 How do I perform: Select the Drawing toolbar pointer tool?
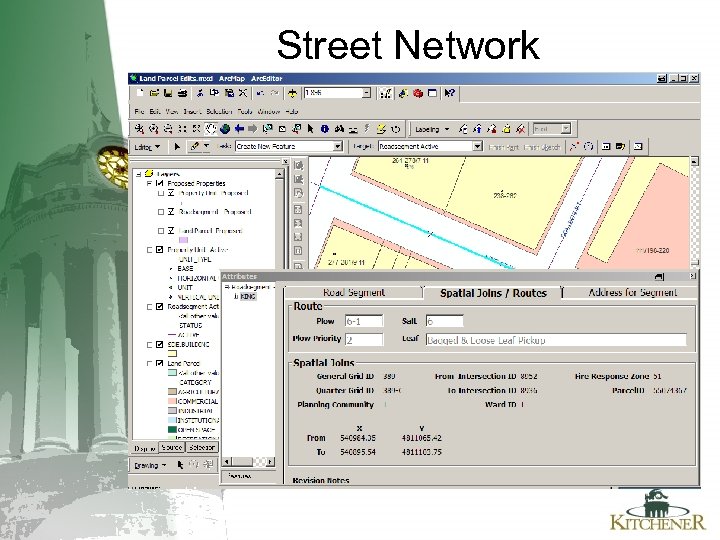(180, 465)
